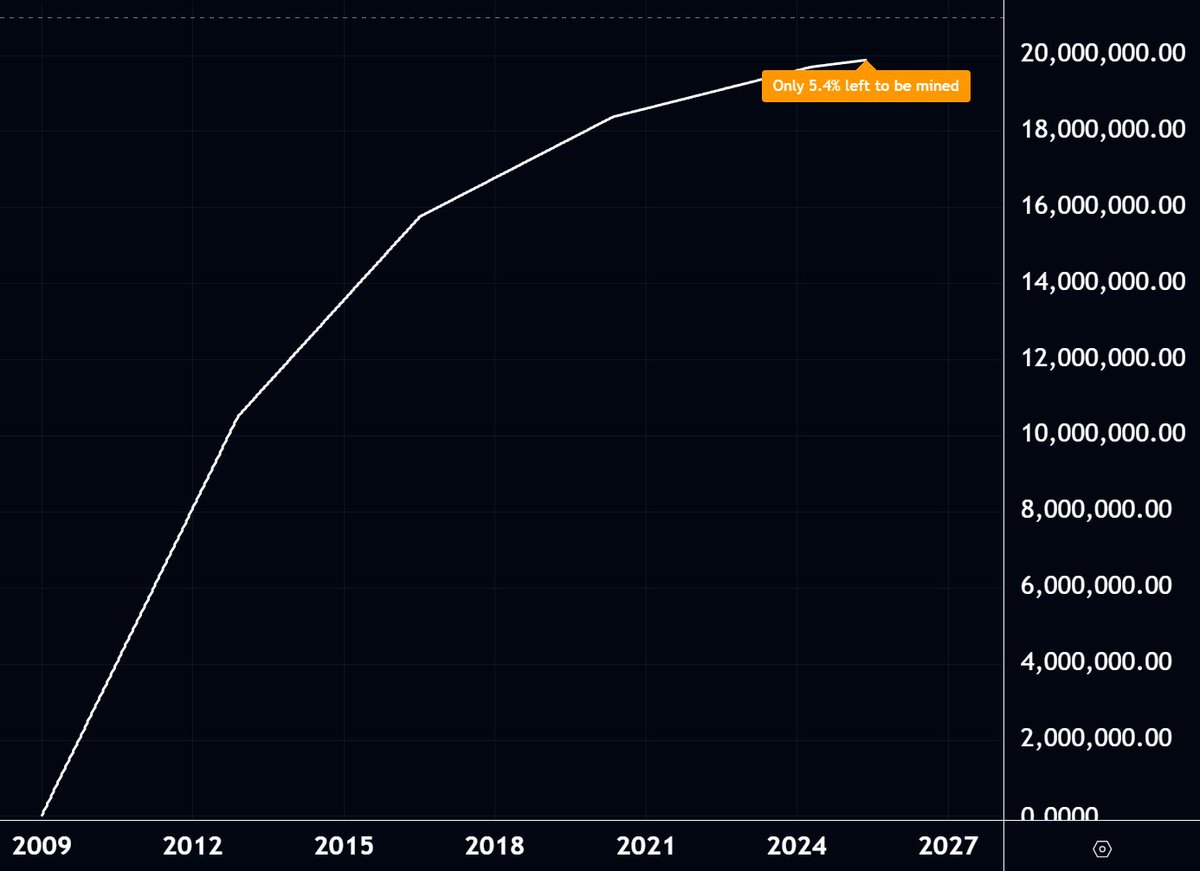Click the dashed 21 million supply cap line
Screen dimensions: 1200x871
pos(500,17)
